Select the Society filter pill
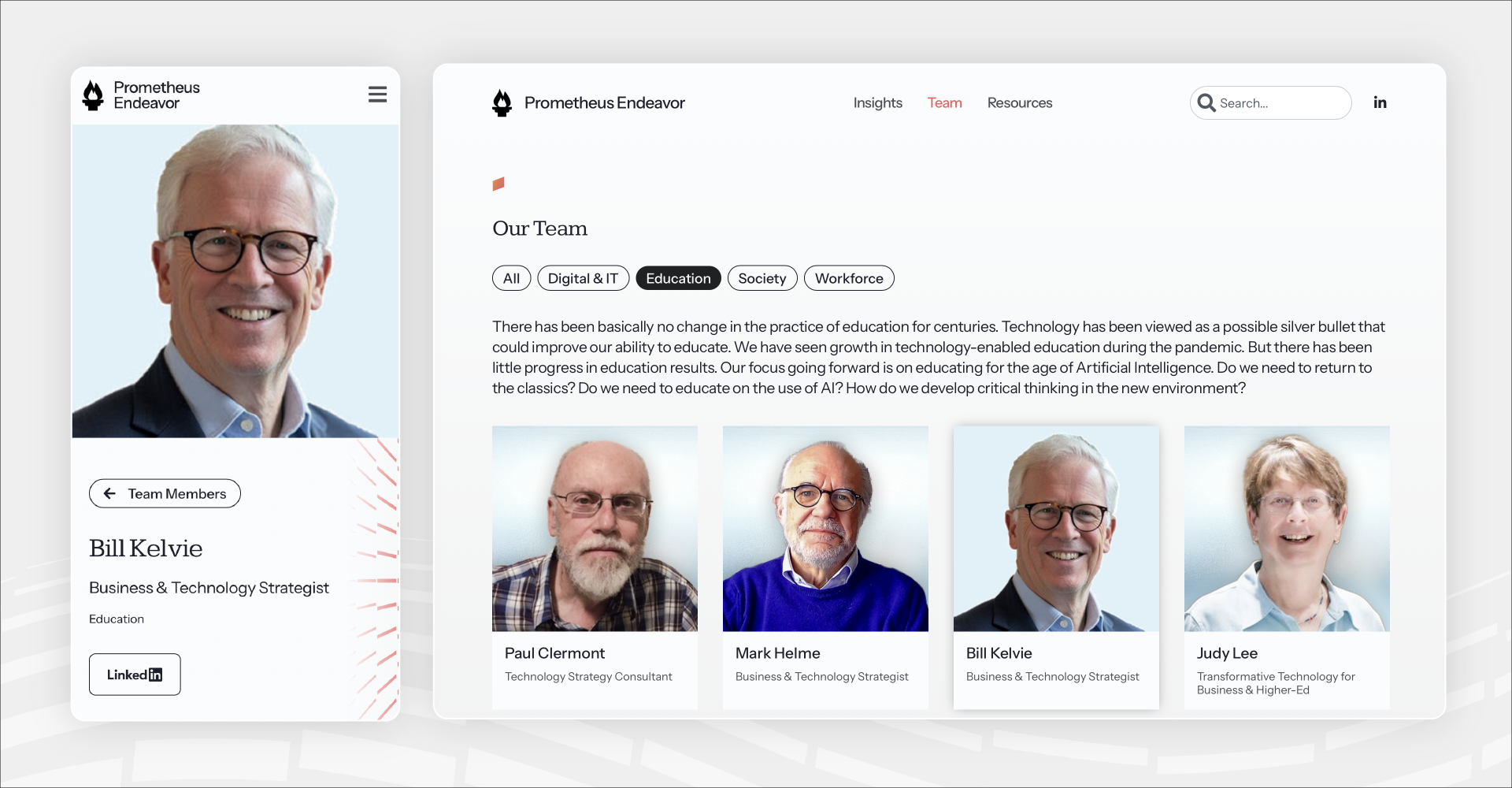The width and height of the screenshot is (1512, 788). [x=762, y=278]
